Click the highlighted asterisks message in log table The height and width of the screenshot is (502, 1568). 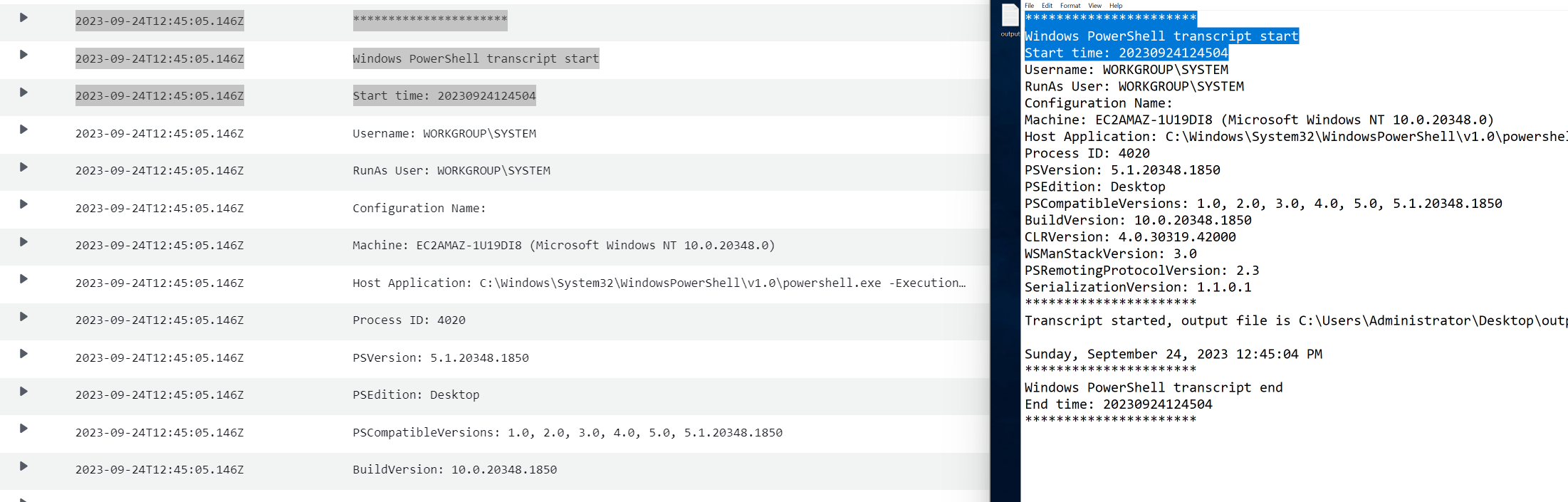pyautogui.click(x=430, y=20)
